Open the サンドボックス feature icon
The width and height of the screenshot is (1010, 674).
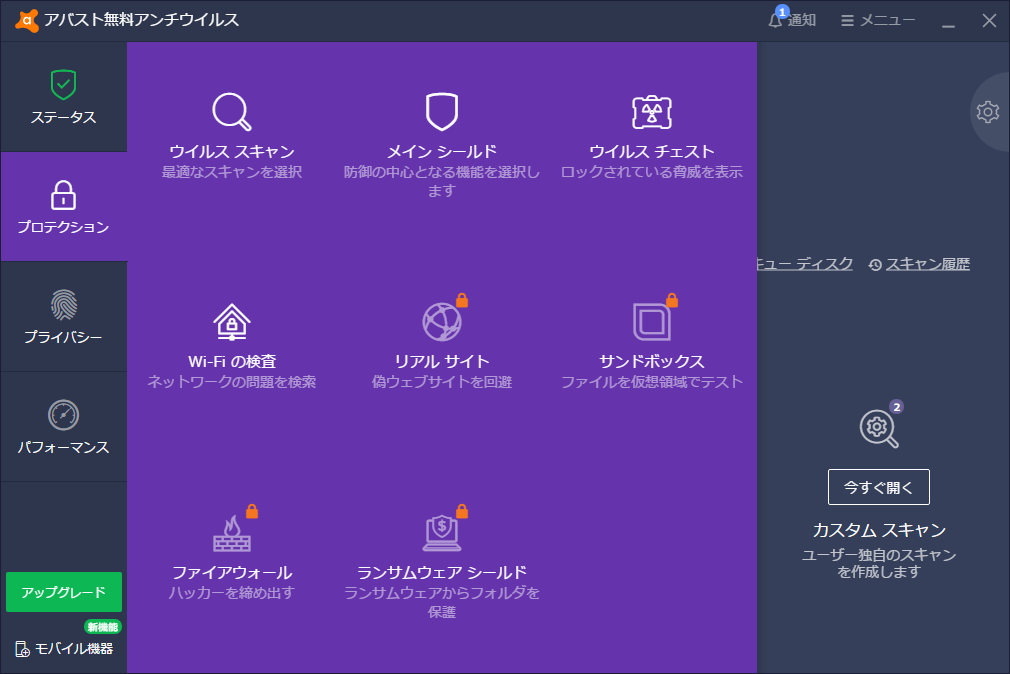tap(651, 322)
